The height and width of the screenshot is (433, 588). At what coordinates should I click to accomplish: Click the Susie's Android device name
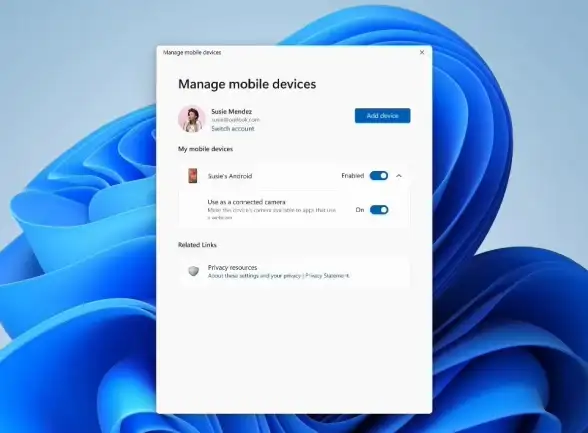[230, 176]
